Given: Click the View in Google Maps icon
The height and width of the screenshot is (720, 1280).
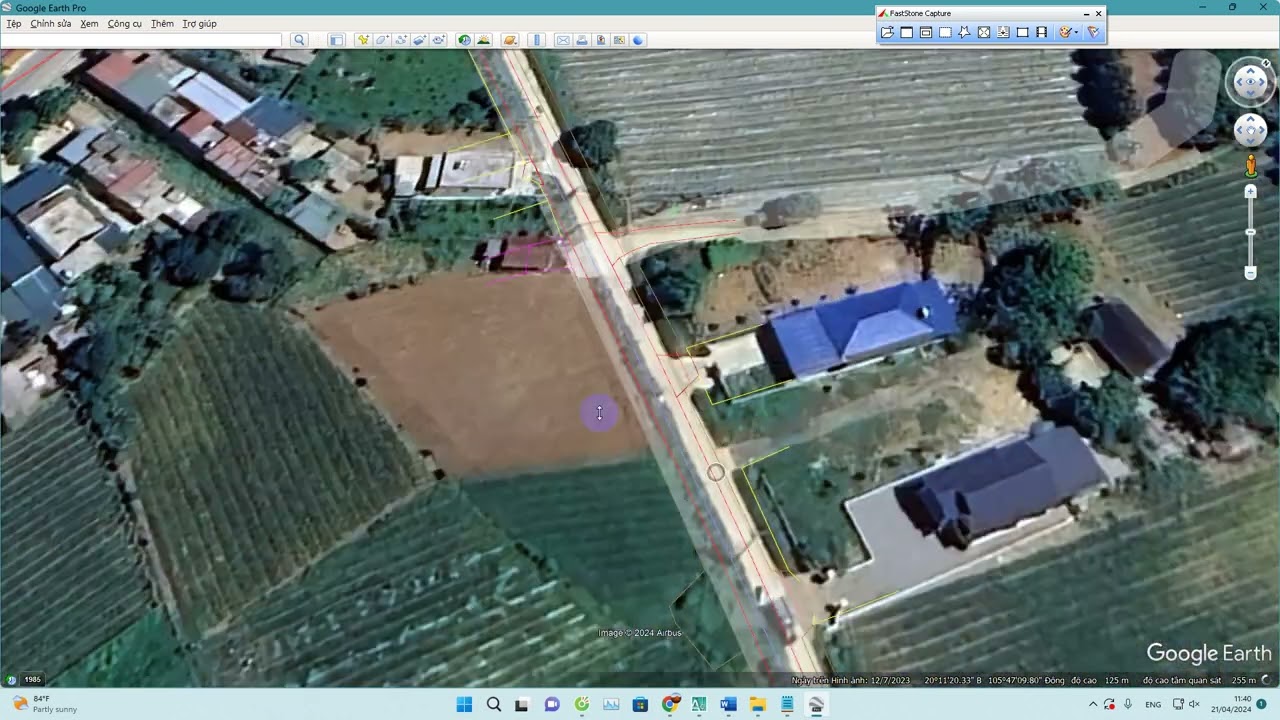Looking at the screenshot, I should pos(620,40).
